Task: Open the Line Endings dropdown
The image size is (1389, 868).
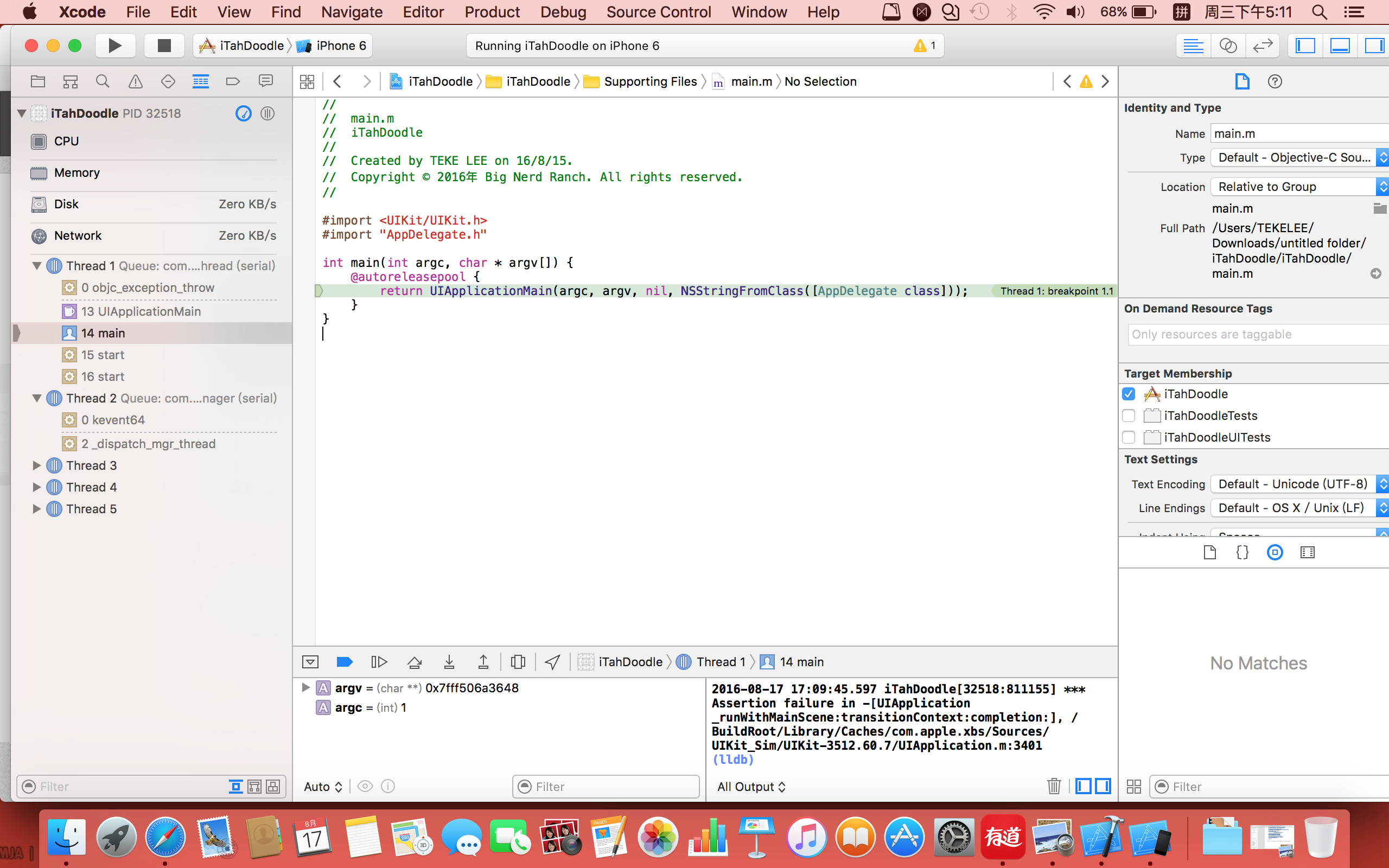Action: [x=1299, y=508]
